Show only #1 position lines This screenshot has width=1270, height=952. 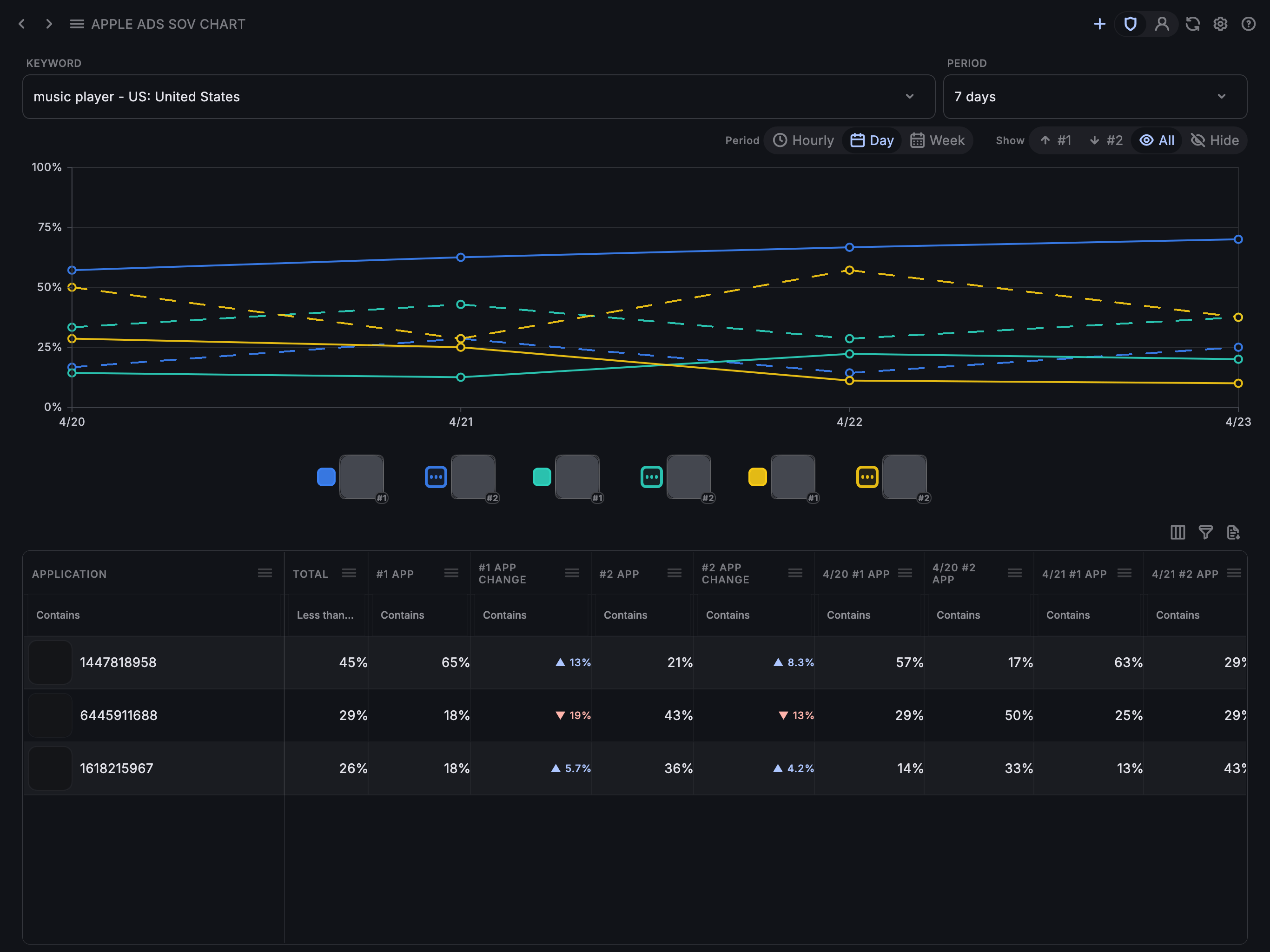coord(1055,141)
